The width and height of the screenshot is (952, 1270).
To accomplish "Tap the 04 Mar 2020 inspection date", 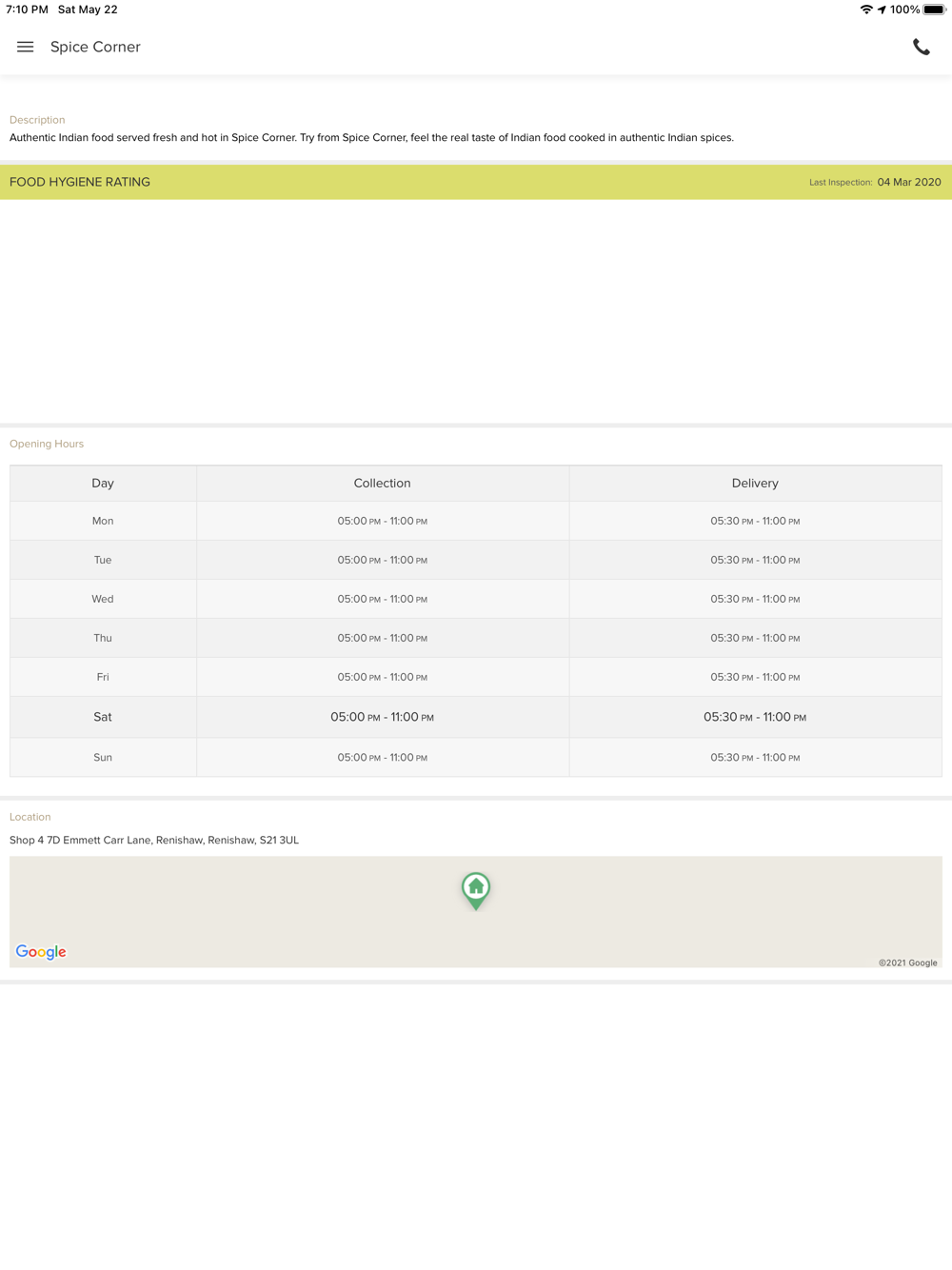I will (909, 182).
